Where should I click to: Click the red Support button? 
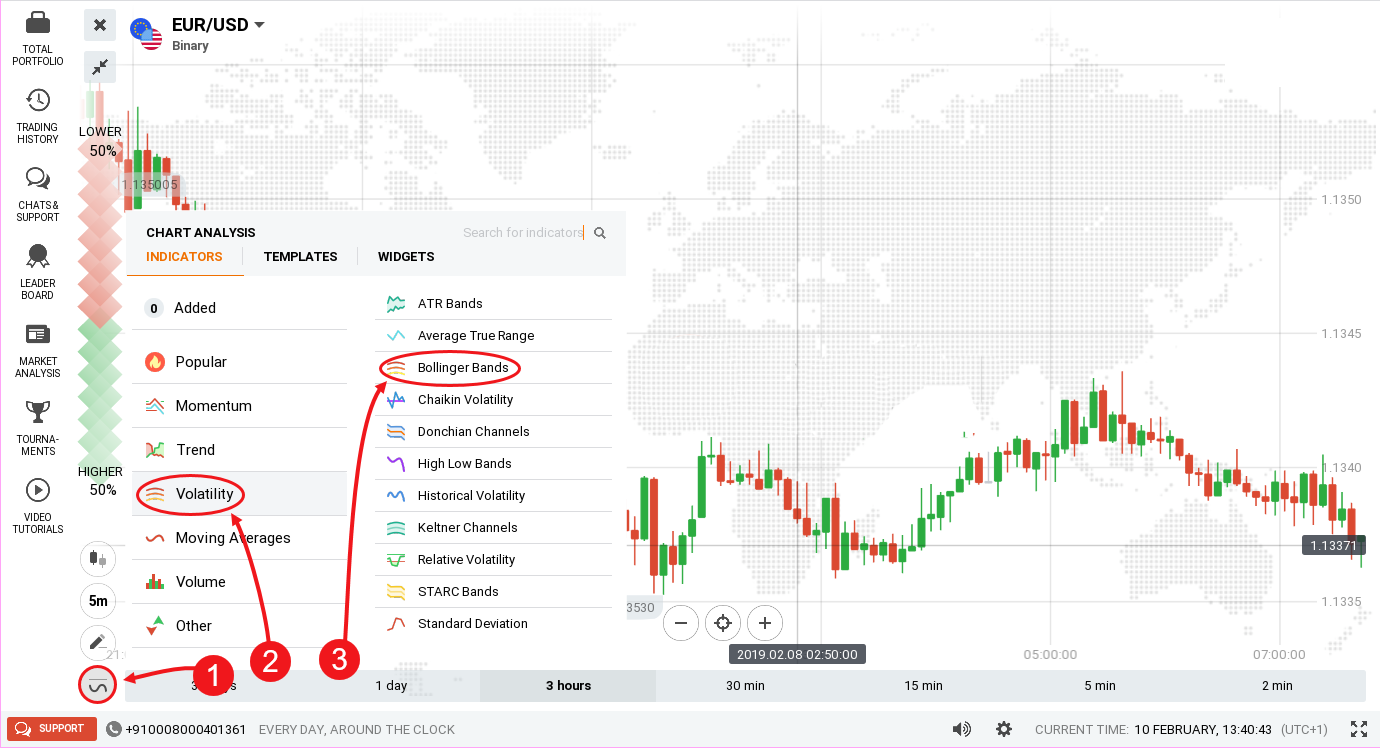(52, 729)
